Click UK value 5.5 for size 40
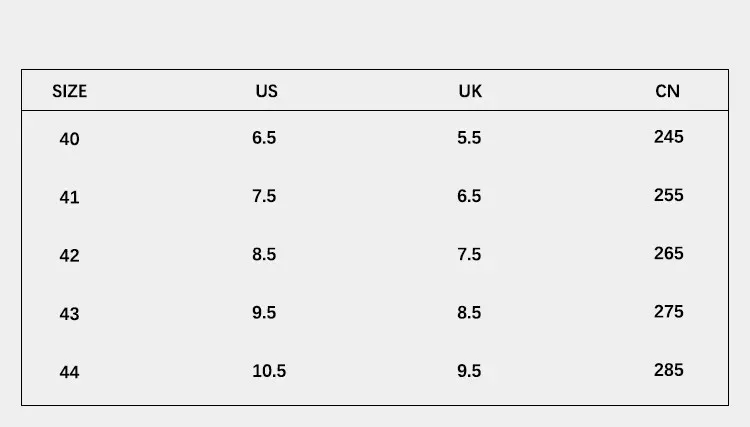The image size is (750, 427). tap(469, 138)
